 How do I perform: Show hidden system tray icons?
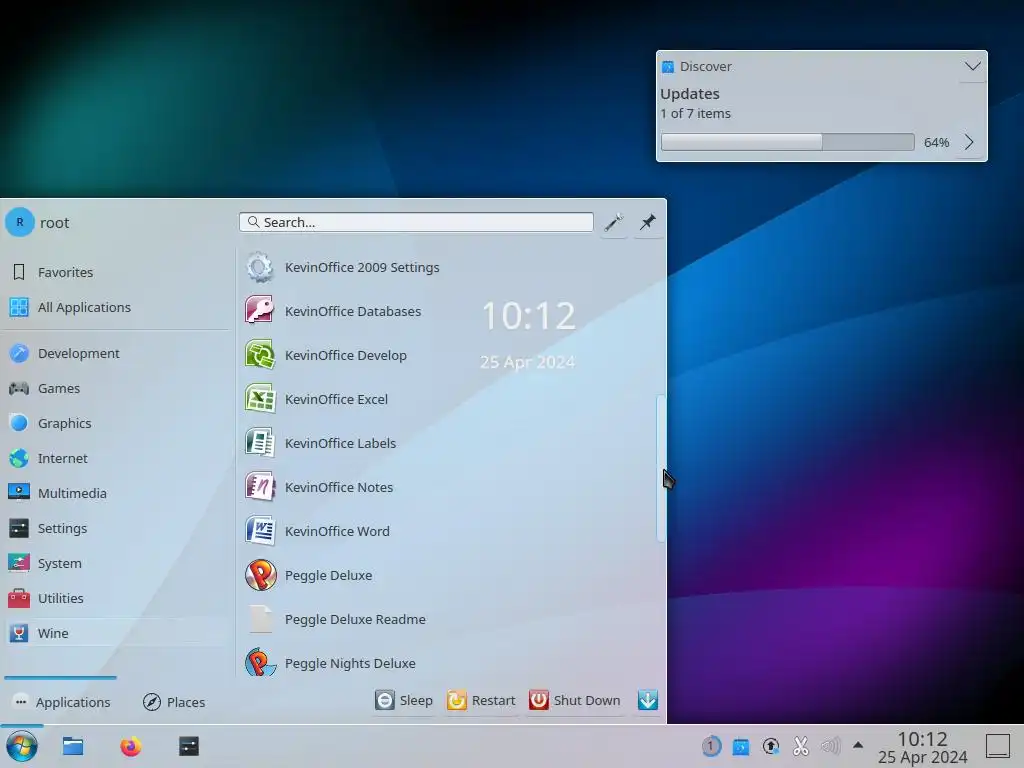(x=858, y=745)
